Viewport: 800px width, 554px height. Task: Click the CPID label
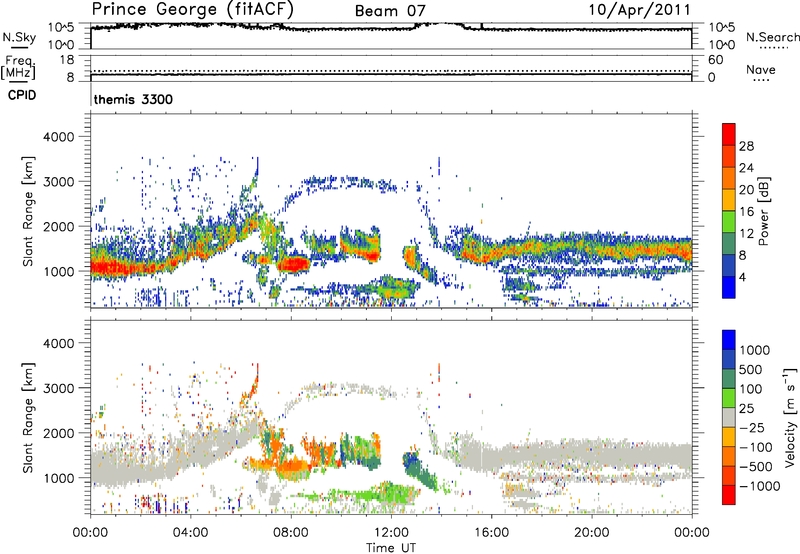(22, 95)
